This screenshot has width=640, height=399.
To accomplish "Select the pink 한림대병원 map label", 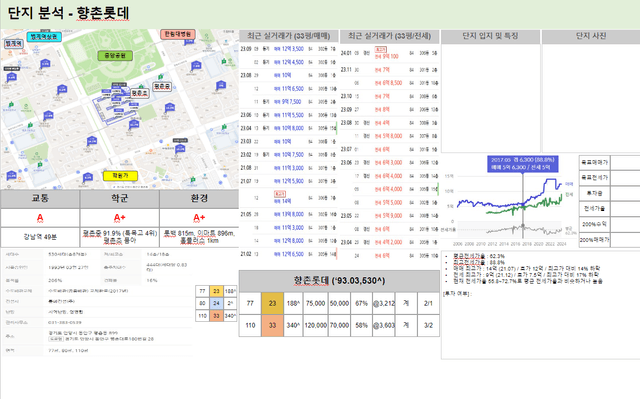I will tap(178, 34).
